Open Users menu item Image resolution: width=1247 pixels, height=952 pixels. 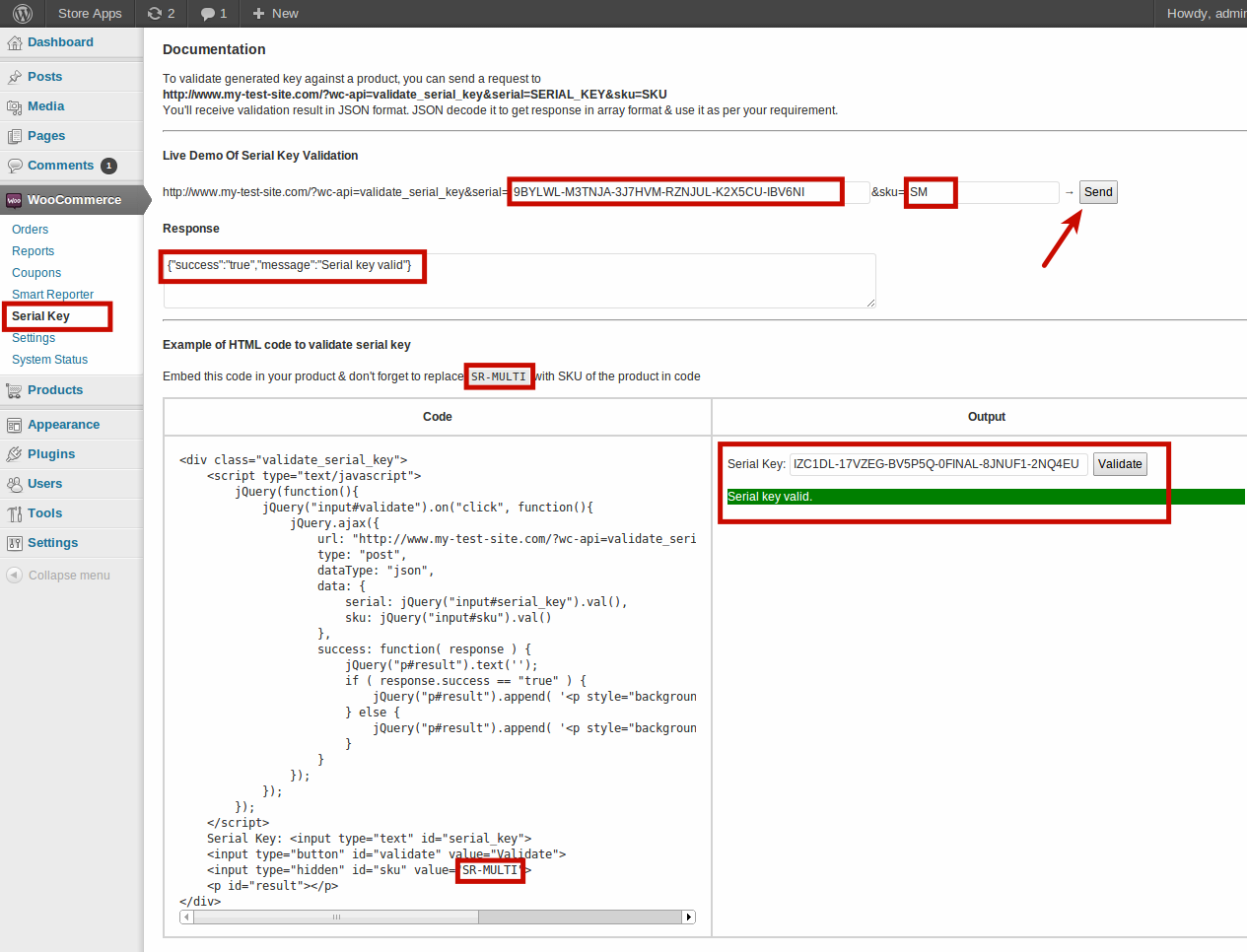[x=44, y=484]
